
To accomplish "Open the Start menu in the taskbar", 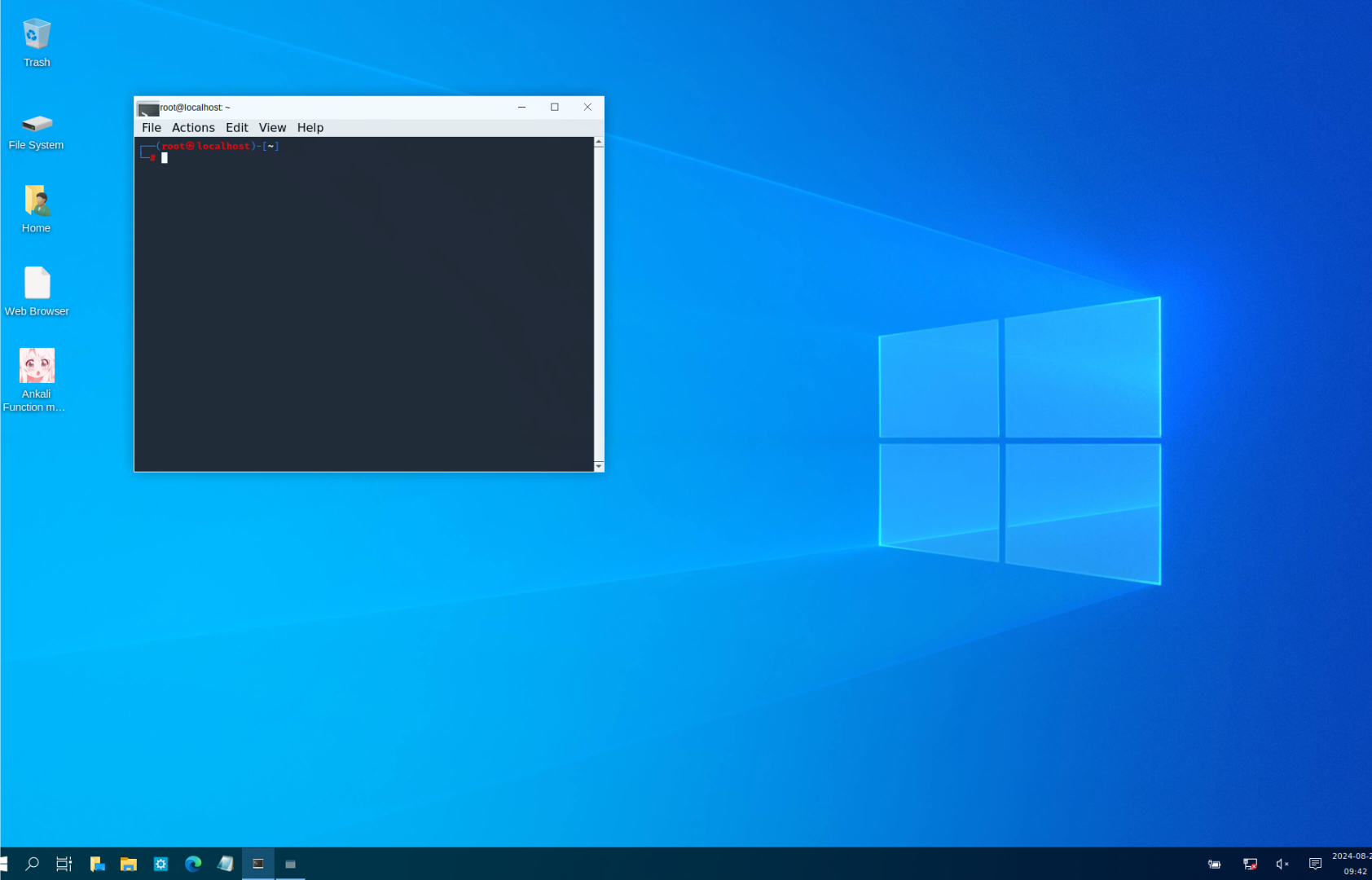I will click(4, 864).
